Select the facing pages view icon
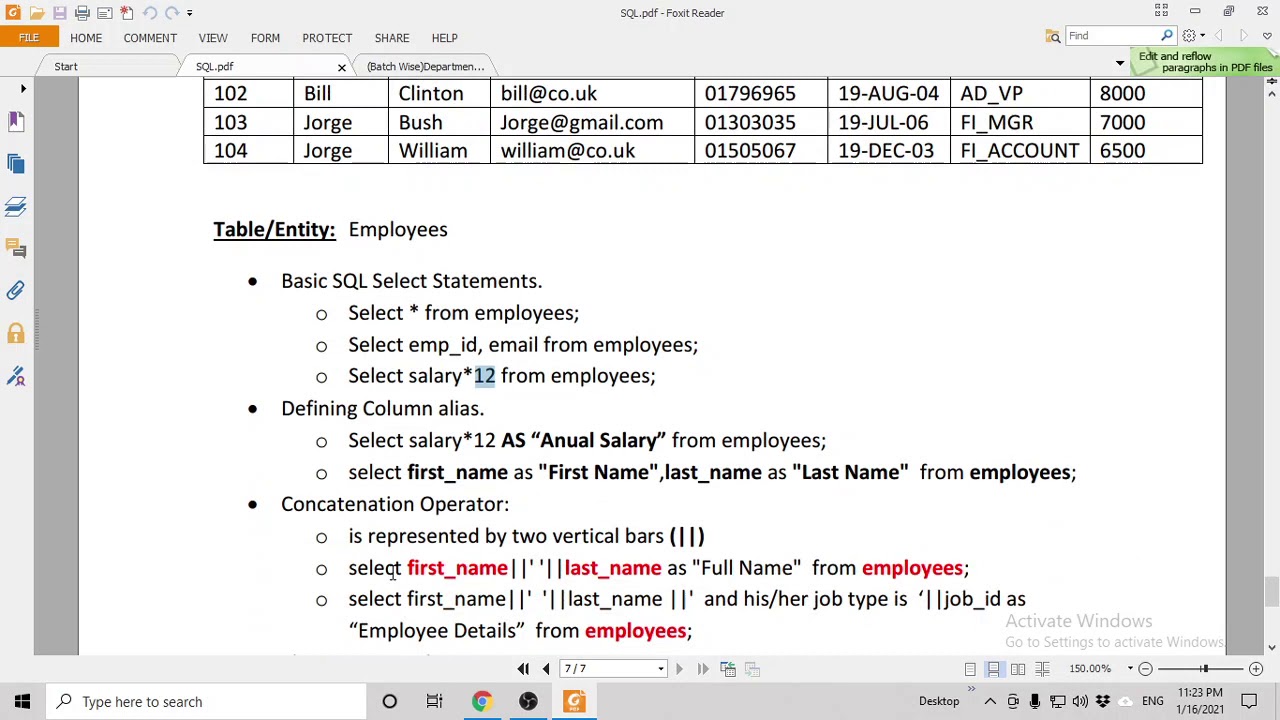The image size is (1280, 720). point(1018,669)
